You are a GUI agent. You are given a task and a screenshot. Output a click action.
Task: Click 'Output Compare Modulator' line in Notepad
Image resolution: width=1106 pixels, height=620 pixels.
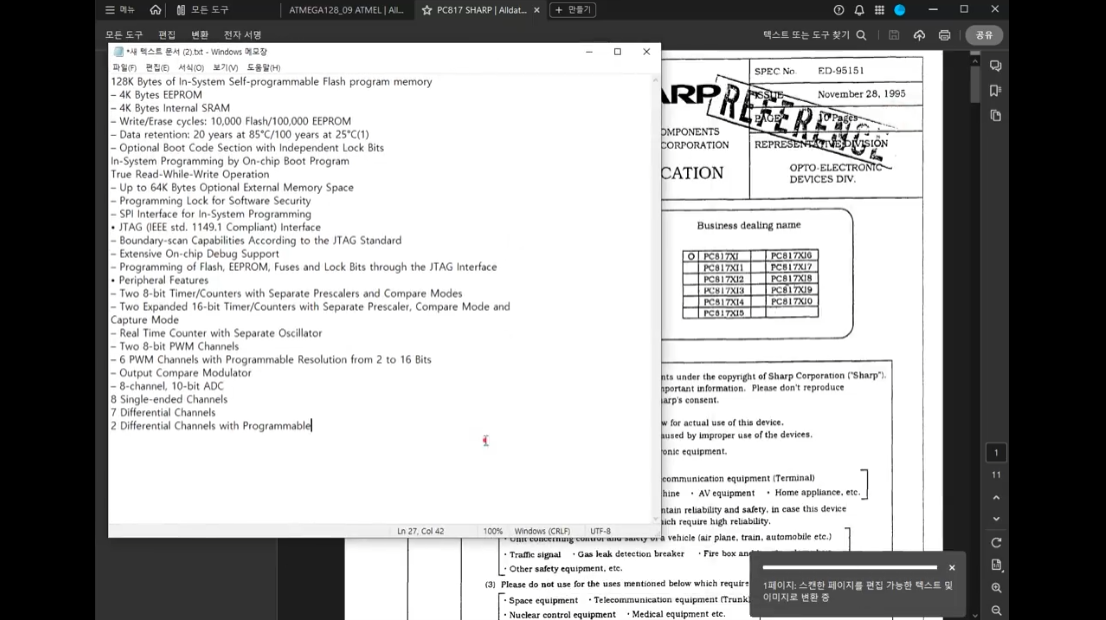181,372
